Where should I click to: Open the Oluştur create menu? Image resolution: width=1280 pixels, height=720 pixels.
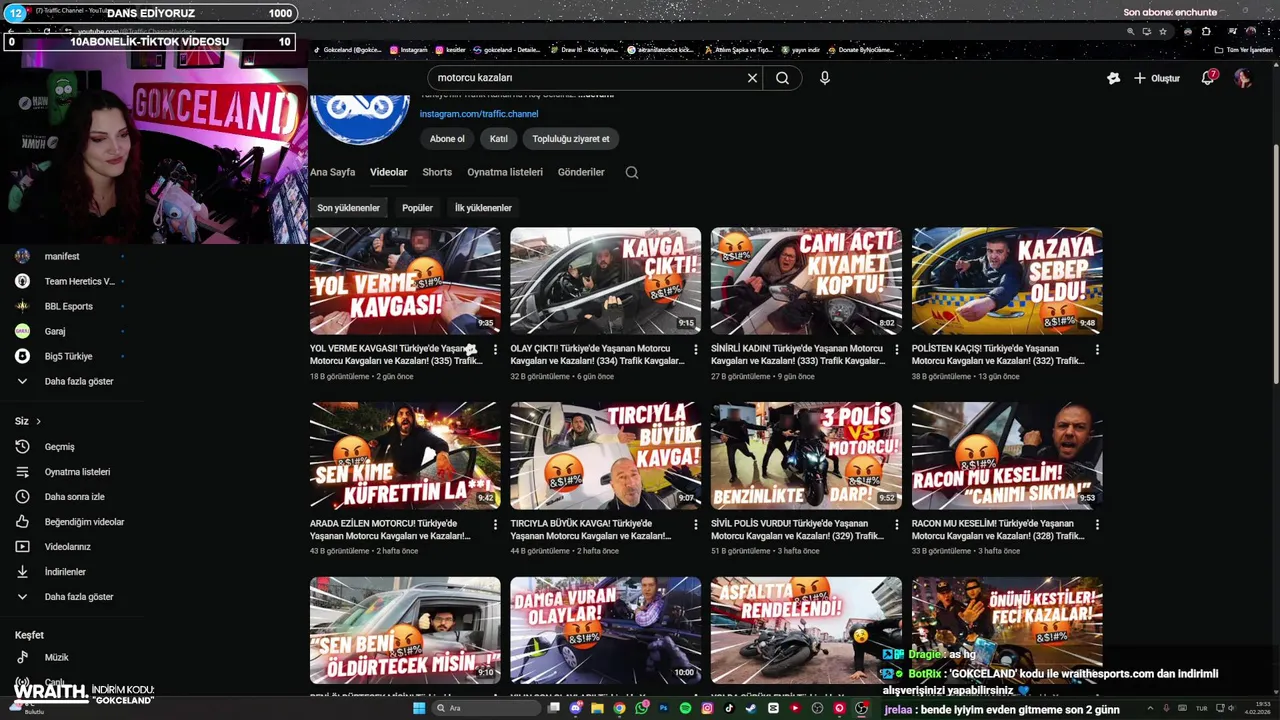[1157, 78]
